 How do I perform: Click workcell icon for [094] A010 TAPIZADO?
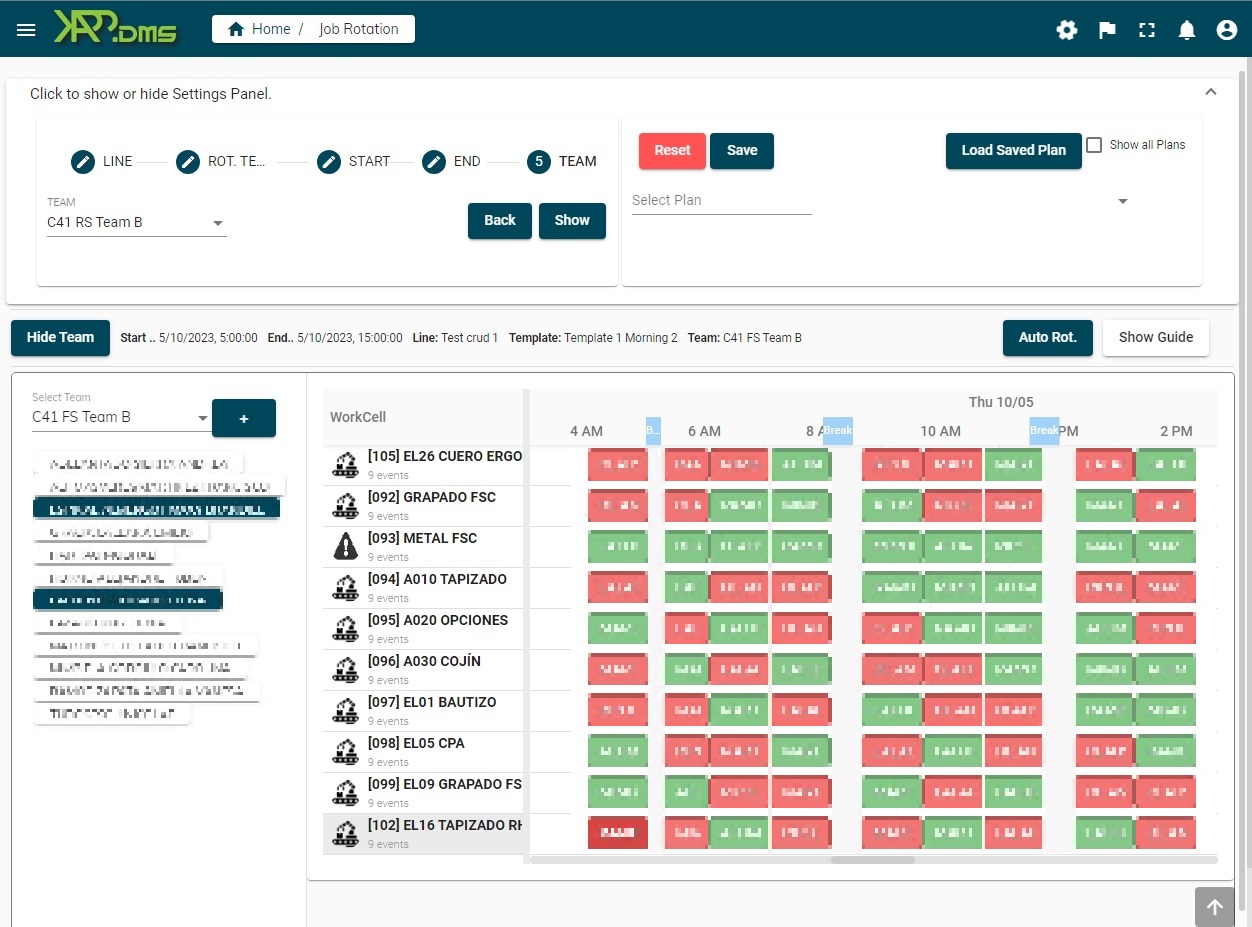(346, 588)
